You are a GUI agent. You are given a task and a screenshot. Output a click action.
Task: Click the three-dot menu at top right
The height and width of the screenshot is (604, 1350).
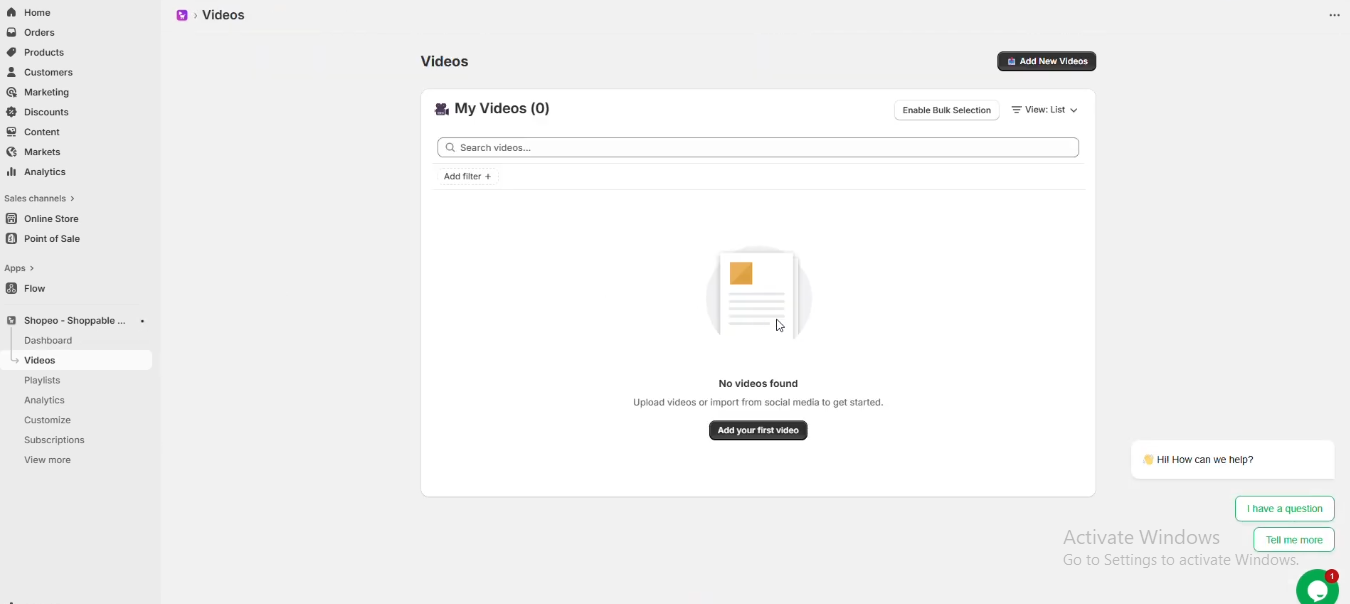[x=1334, y=16]
